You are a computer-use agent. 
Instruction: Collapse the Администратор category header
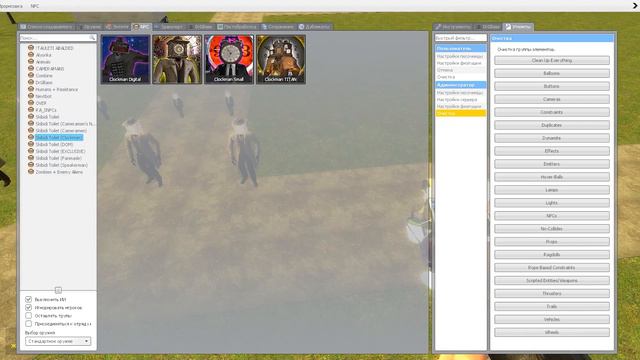[x=461, y=85]
